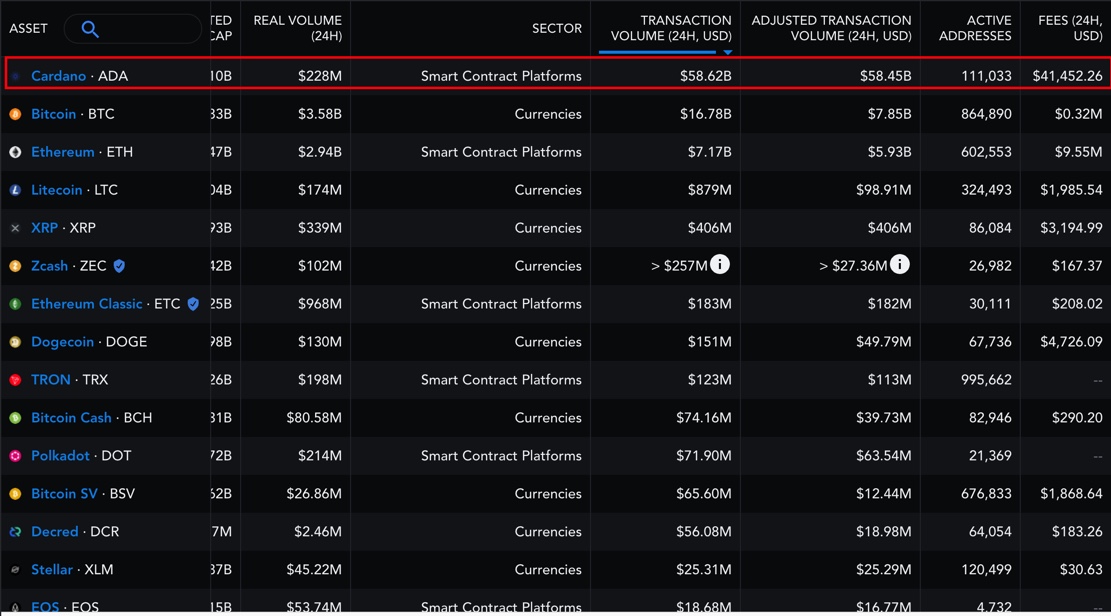Viewport: 1111px width, 616px height.
Task: Click the Cardano logo icon
Action: click(x=15, y=76)
